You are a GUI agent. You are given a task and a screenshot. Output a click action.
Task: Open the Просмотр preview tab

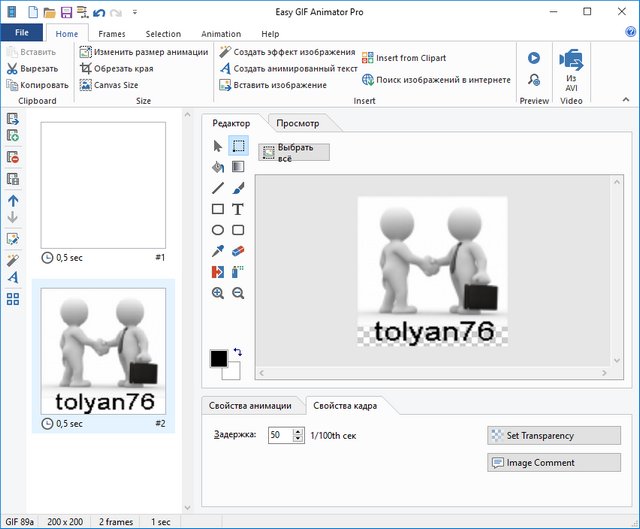coord(298,123)
